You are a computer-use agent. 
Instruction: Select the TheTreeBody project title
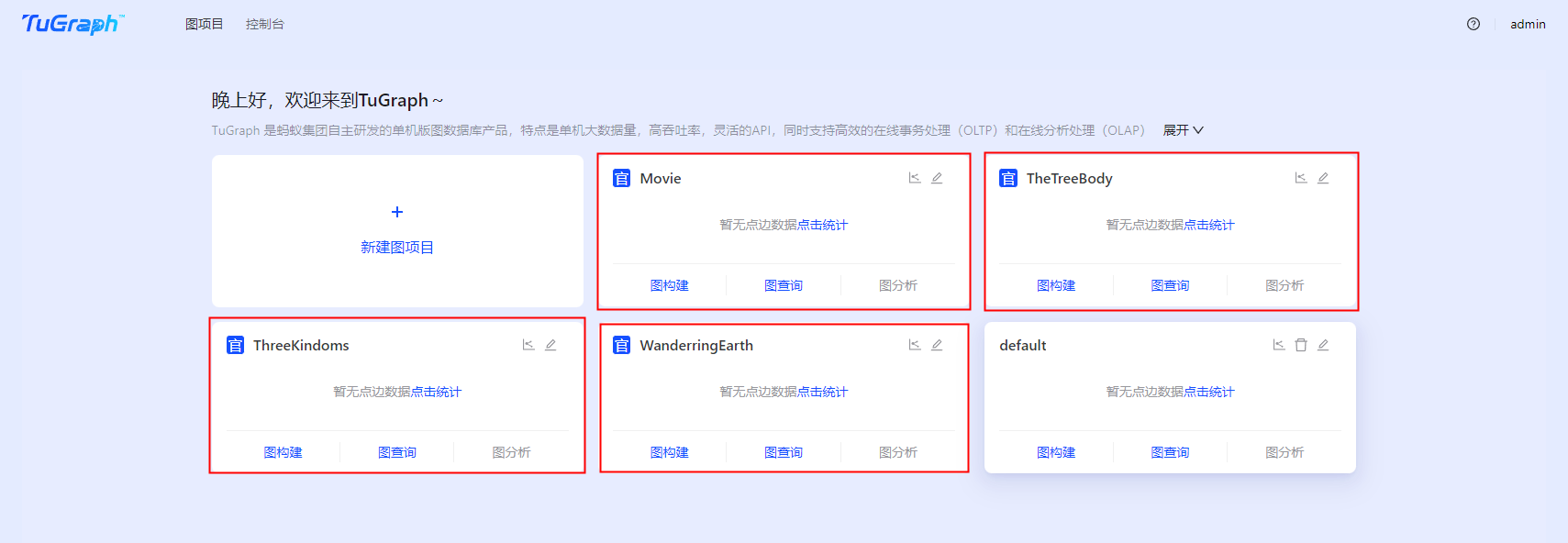1070,178
